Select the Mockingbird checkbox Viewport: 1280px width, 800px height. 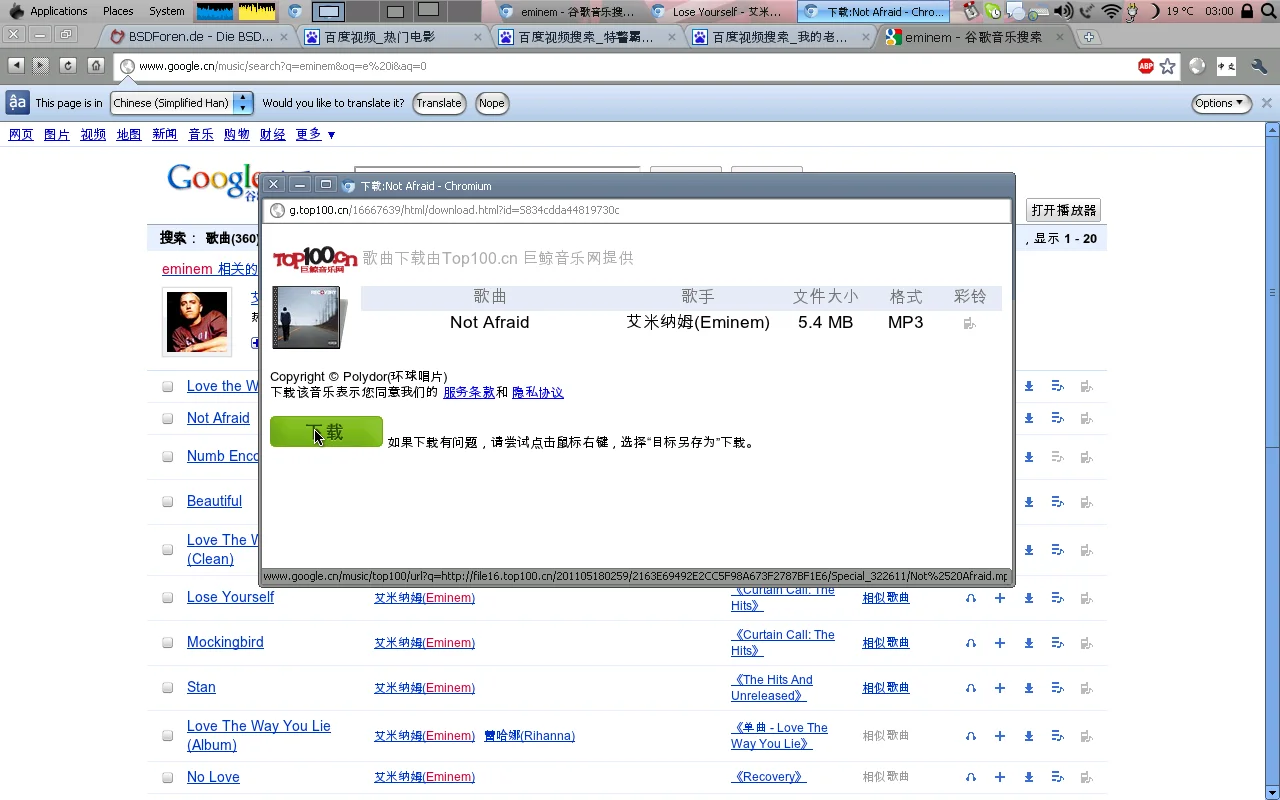[168, 643]
